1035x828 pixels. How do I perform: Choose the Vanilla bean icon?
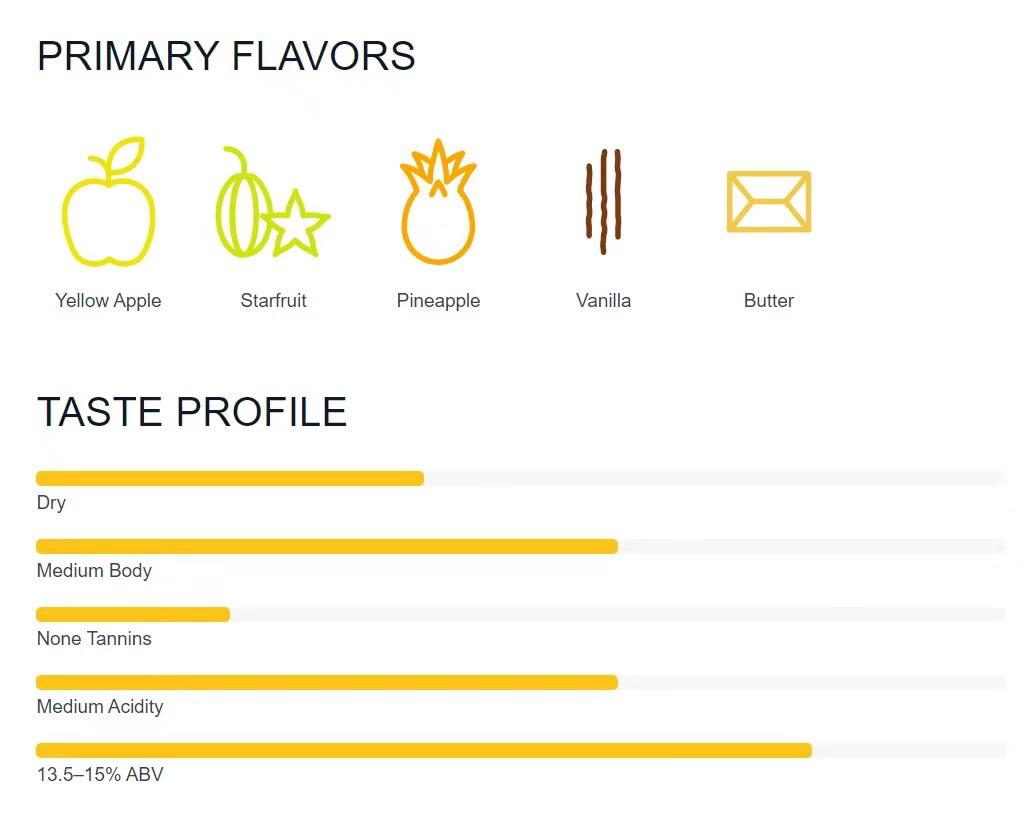pyautogui.click(x=603, y=201)
